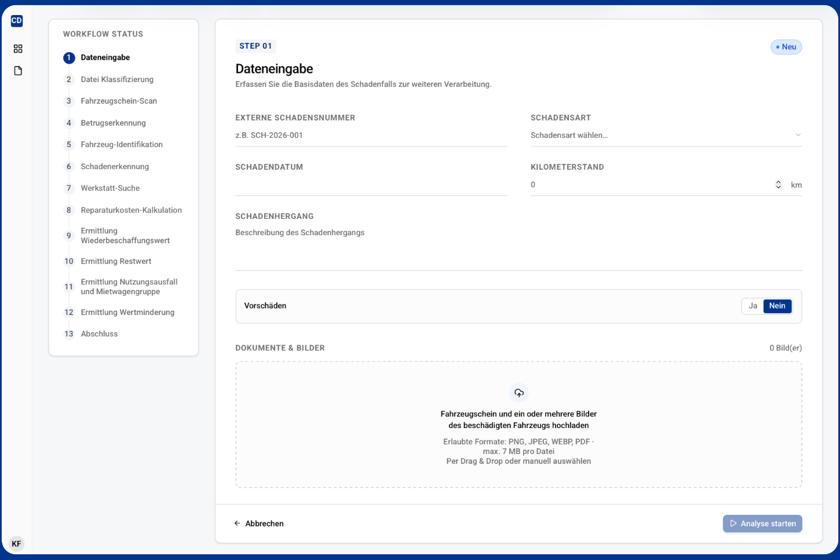This screenshot has height=560, width=840.
Task: Click the Schadenhergang description textarea
Action: pos(519,248)
